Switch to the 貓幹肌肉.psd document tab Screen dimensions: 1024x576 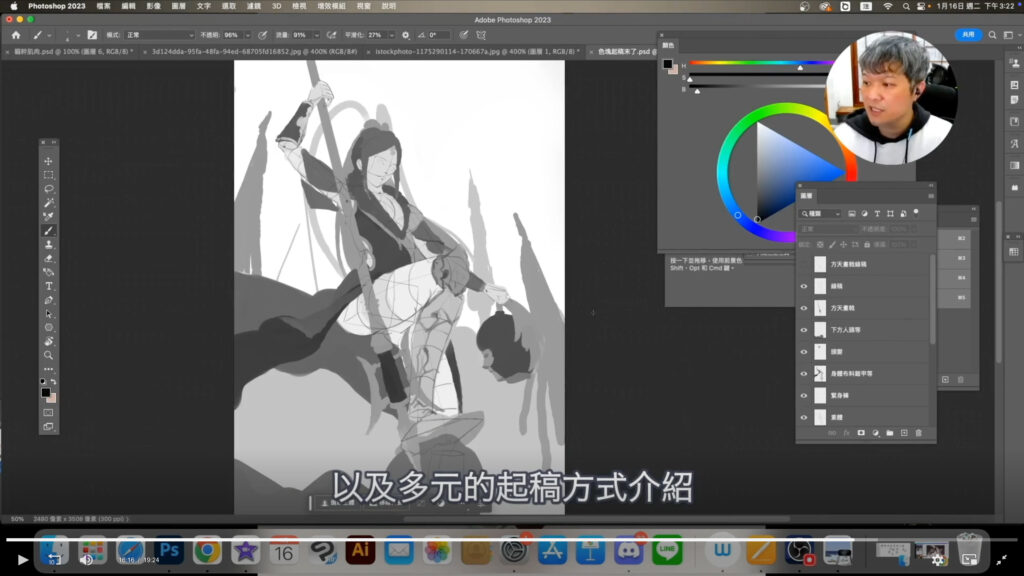click(x=75, y=51)
